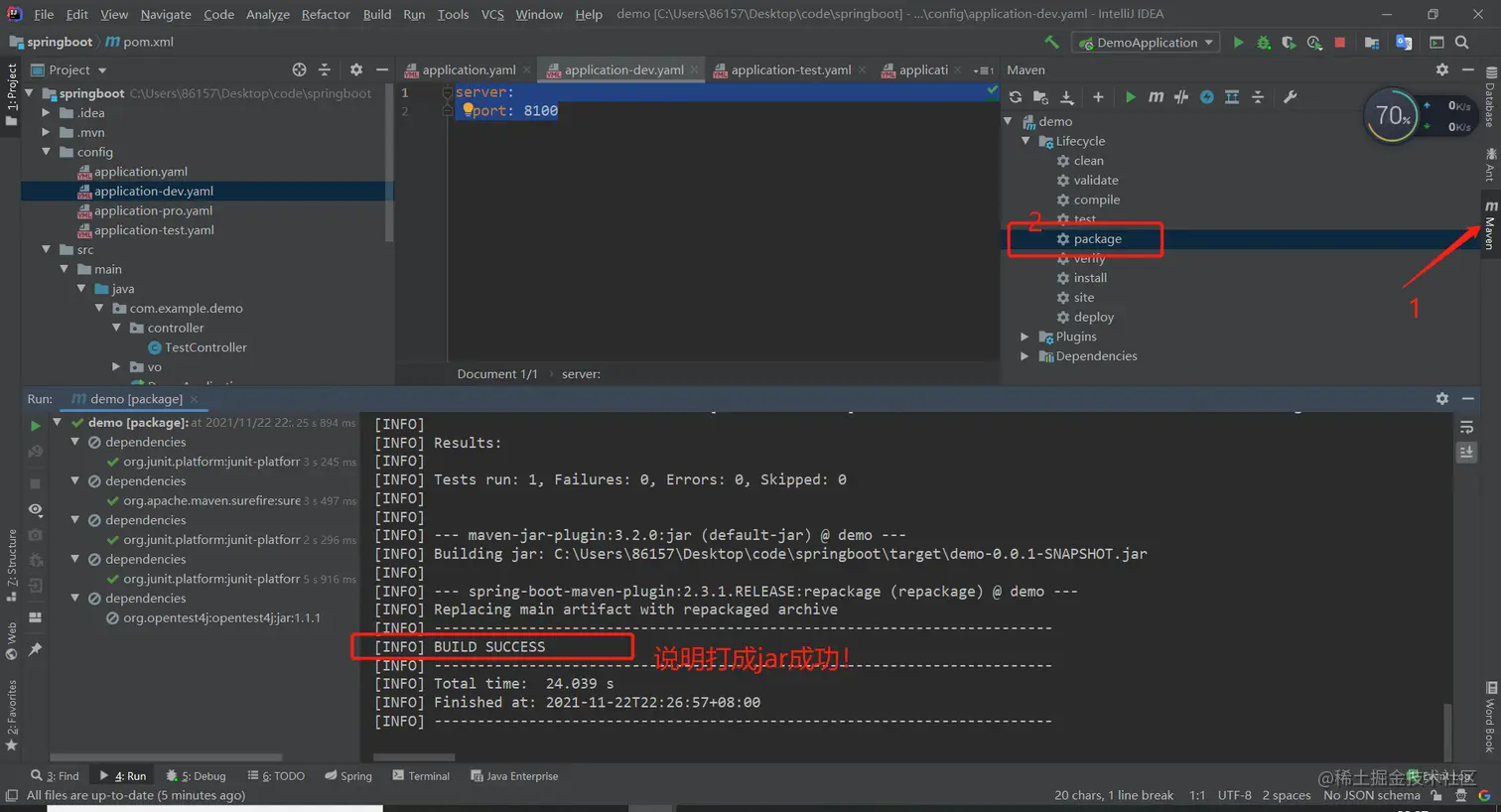Toggle Maven offline mode

click(1180, 97)
